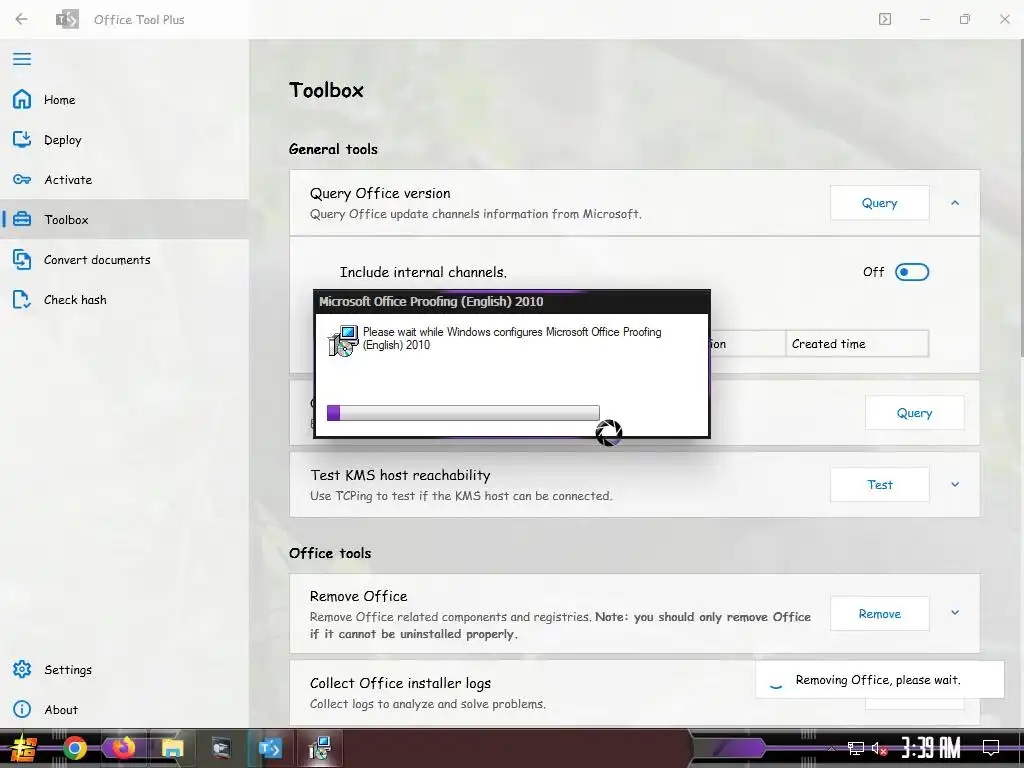Viewport: 1024px width, 768px height.
Task: Click the Removing Office, please wait notification
Action: pos(879,680)
